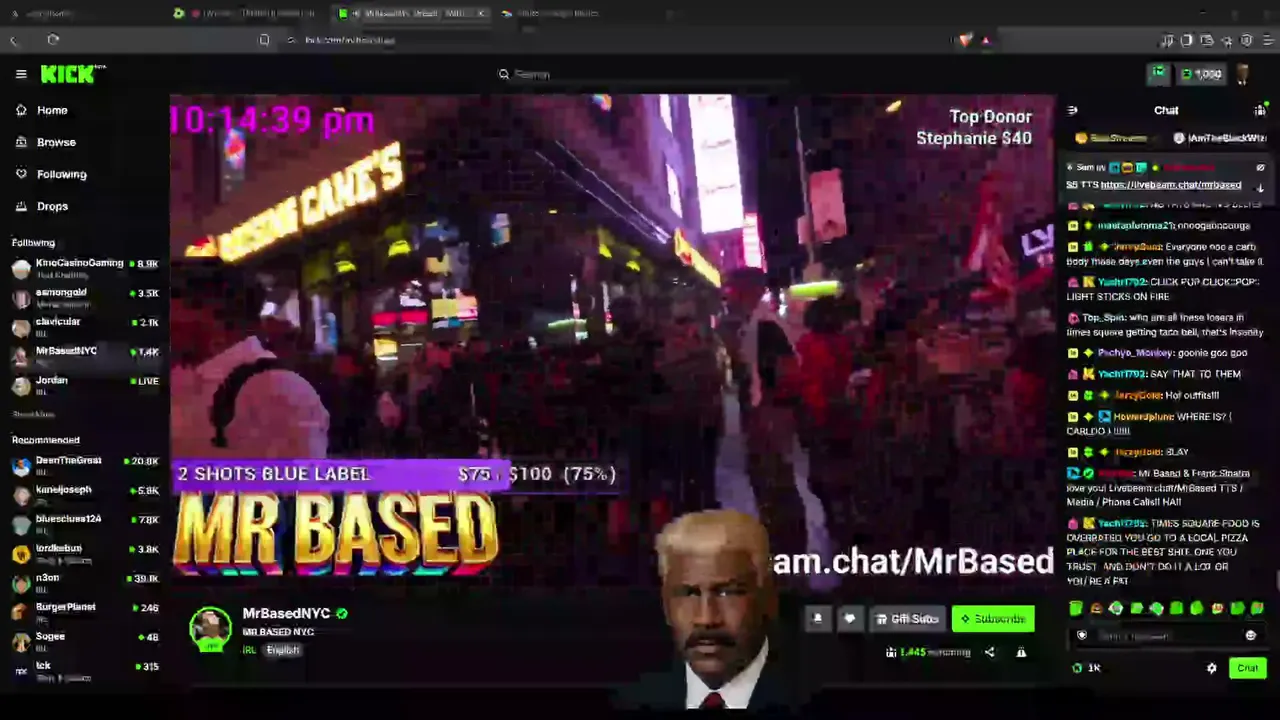The width and height of the screenshot is (1280, 720).
Task: Open the livebeam.chat/mrbased pinned link
Action: pyautogui.click(x=1170, y=185)
